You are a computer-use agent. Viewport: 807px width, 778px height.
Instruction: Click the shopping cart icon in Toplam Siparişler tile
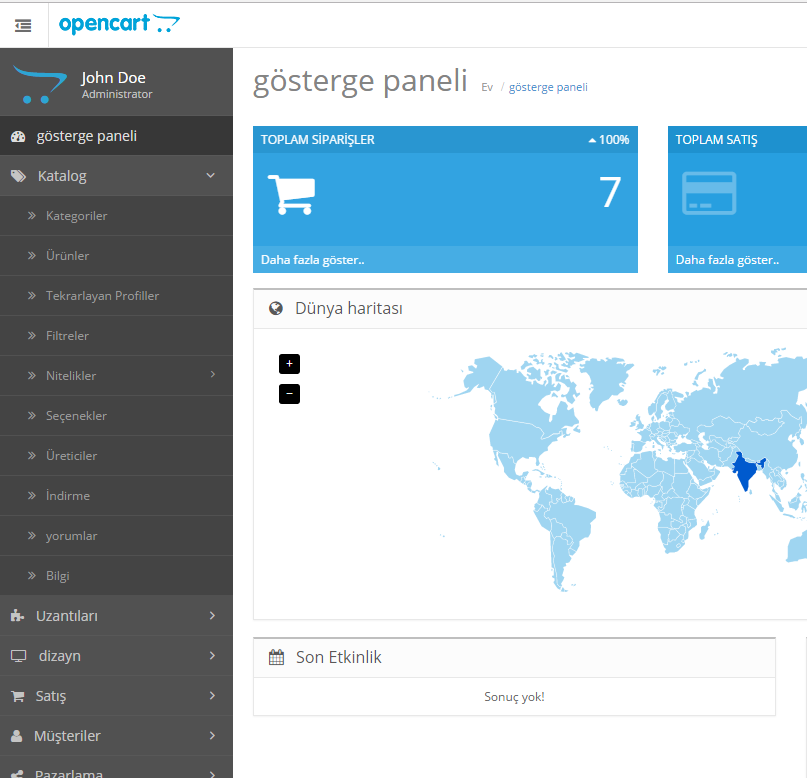[291, 194]
